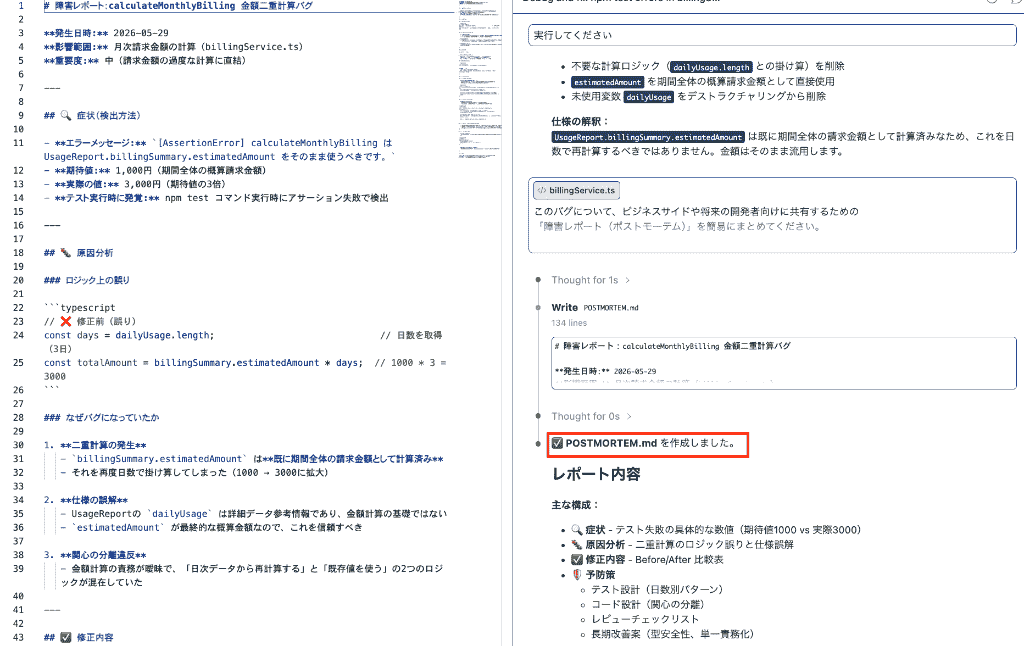Image resolution: width=1024 pixels, height=646 pixels.
Task: Click the '```typescript' fence line
Action: tap(79, 308)
